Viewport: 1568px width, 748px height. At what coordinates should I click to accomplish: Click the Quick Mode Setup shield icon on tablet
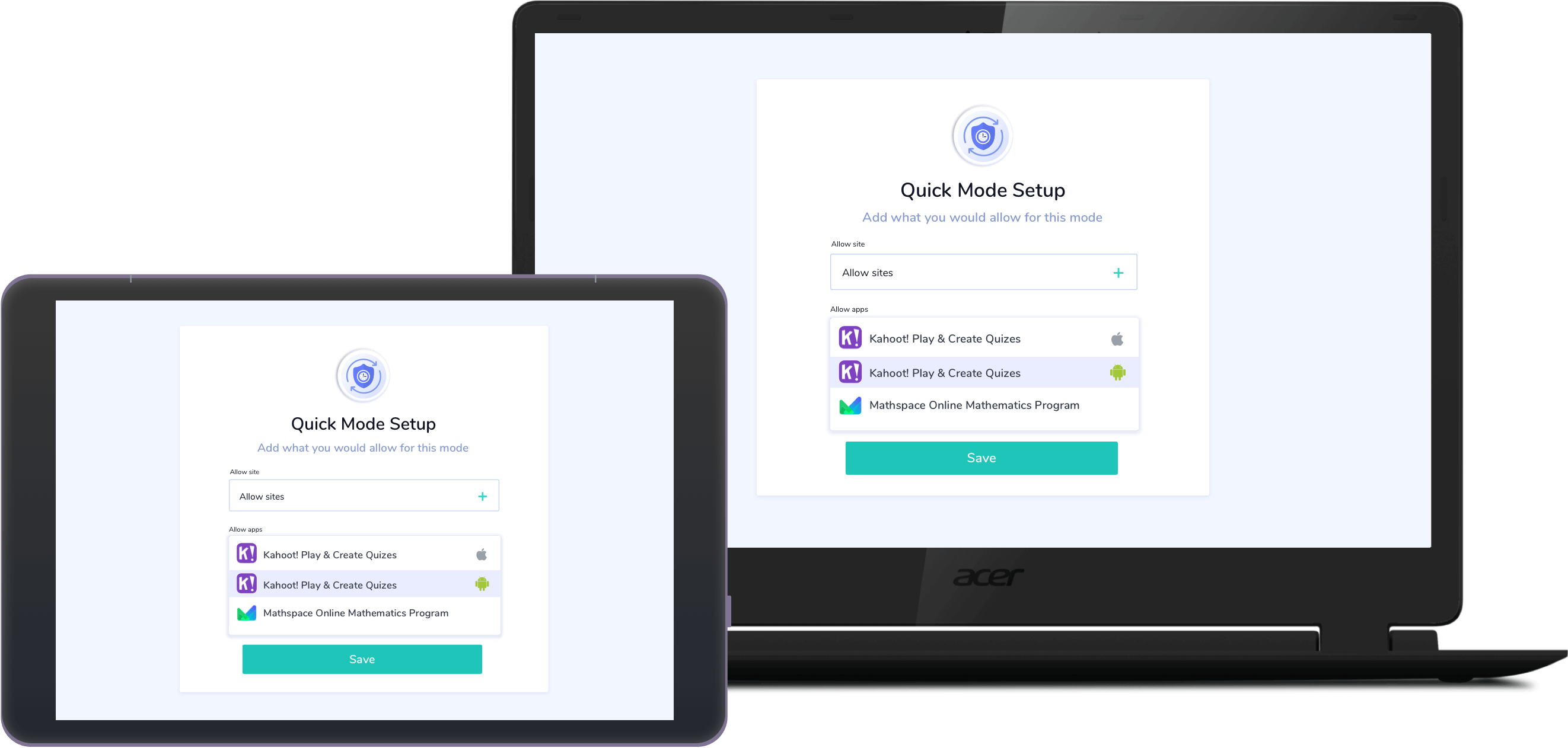pos(363,376)
